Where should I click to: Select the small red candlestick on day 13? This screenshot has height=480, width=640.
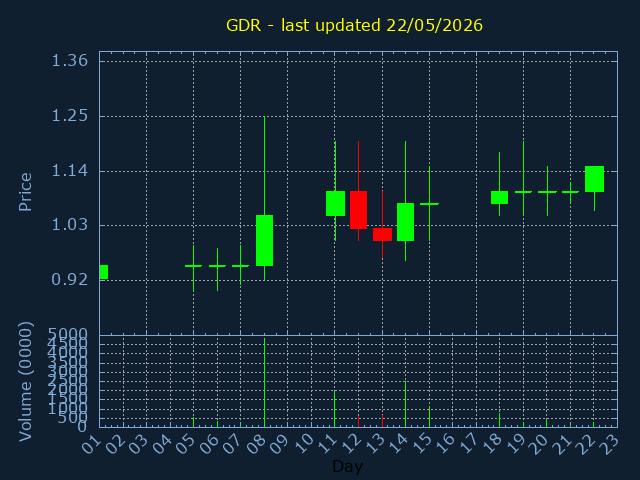pos(382,234)
